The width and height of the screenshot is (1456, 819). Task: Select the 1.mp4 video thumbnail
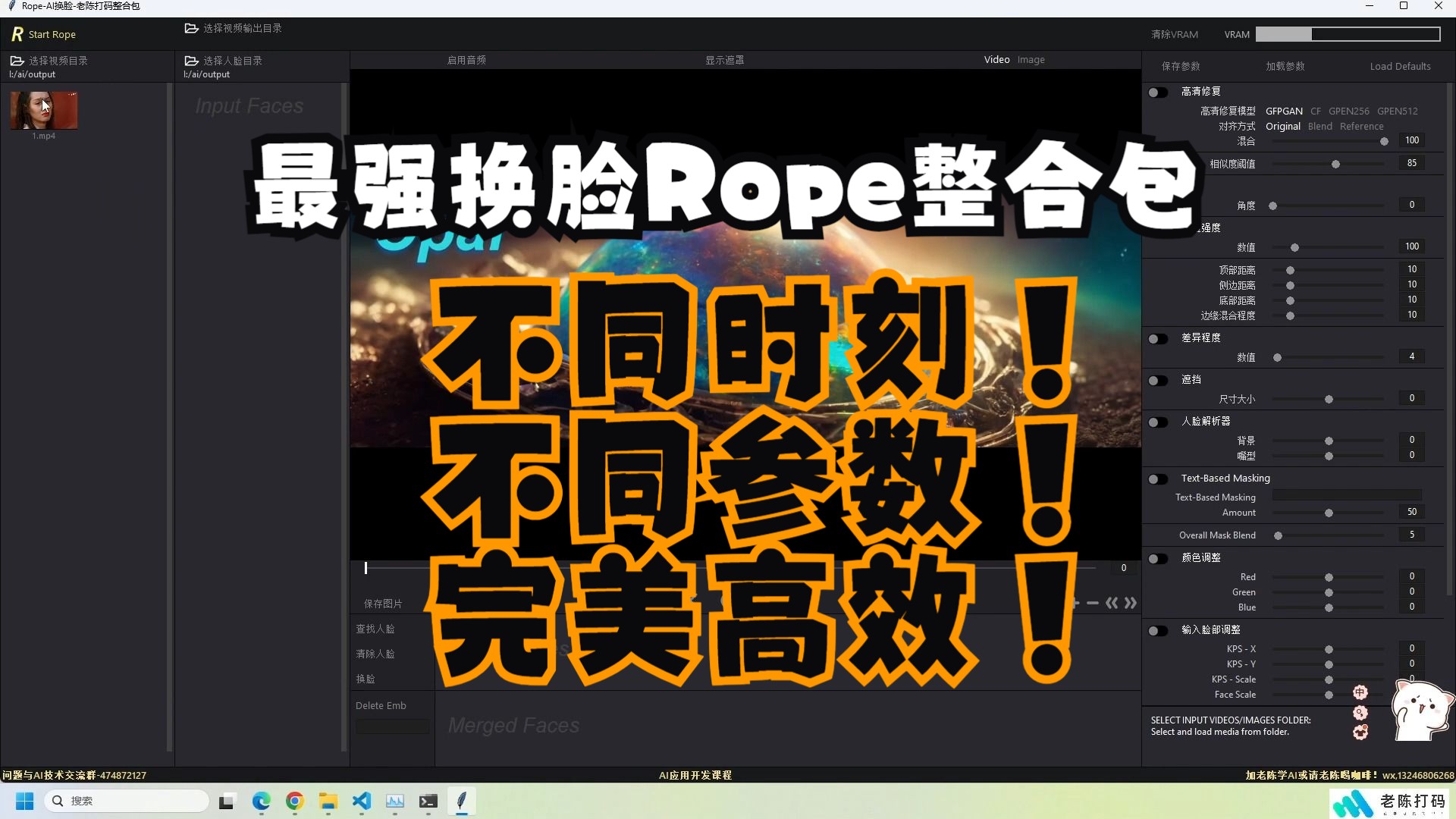click(43, 110)
